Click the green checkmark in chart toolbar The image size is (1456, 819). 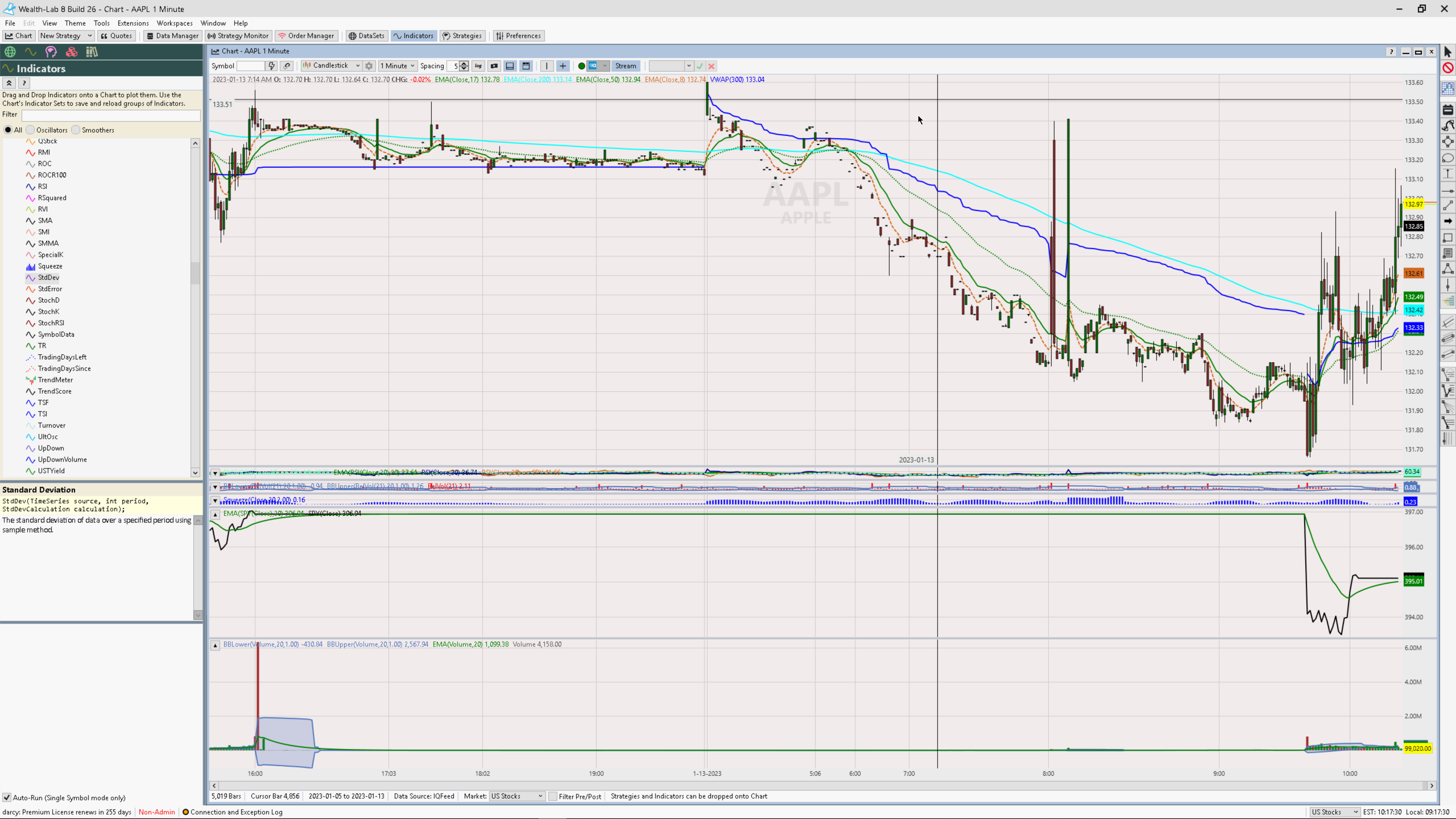point(700,66)
